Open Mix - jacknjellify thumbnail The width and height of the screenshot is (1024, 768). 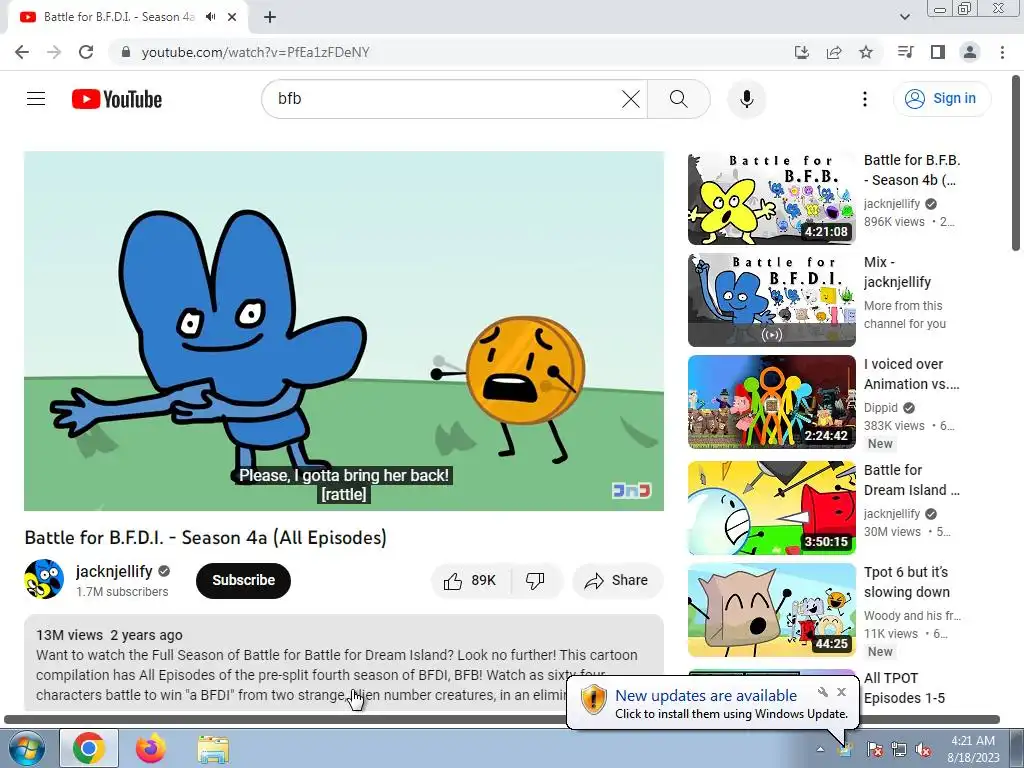pos(771,300)
